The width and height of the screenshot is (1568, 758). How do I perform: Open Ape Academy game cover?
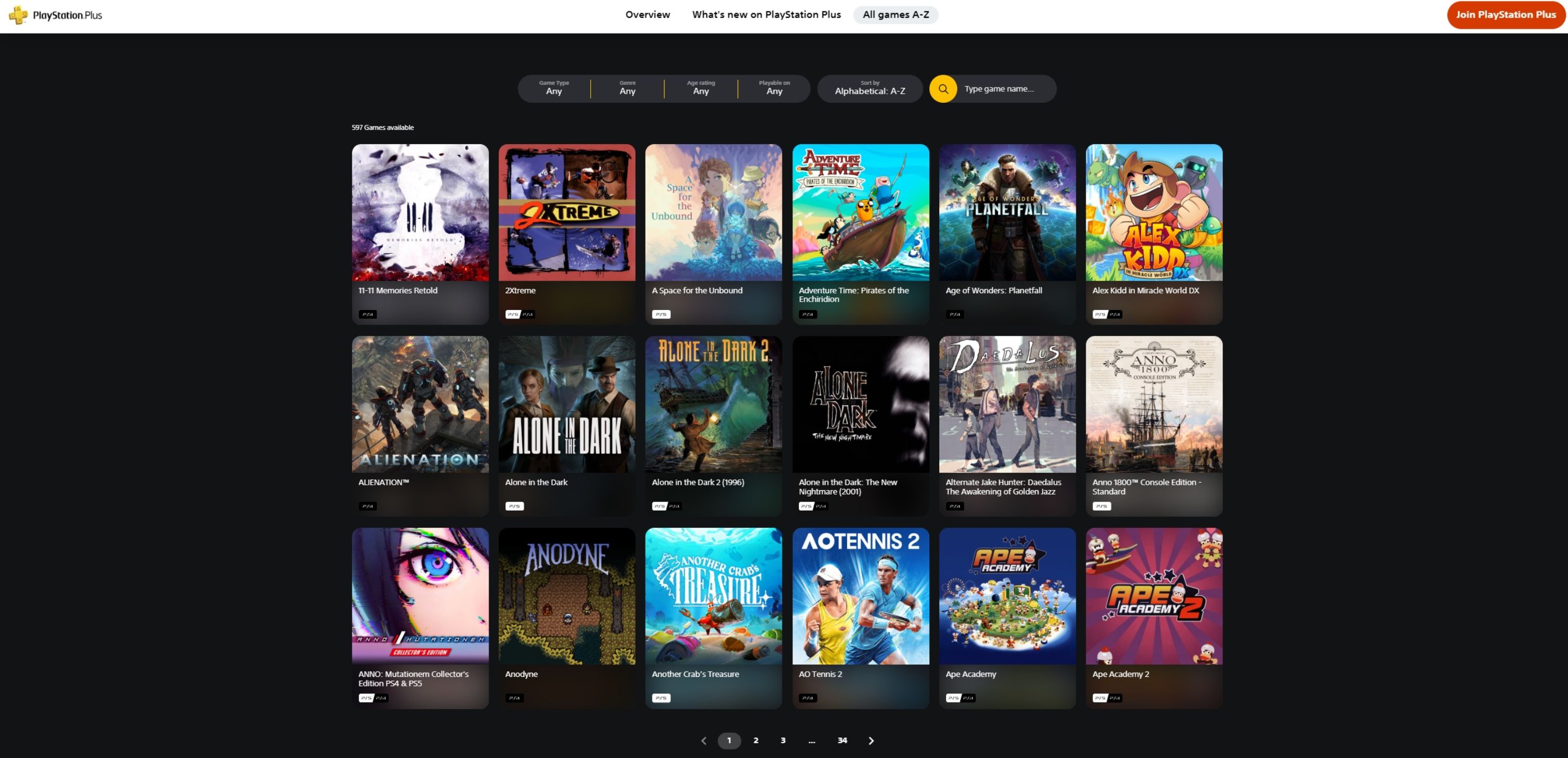1007,596
